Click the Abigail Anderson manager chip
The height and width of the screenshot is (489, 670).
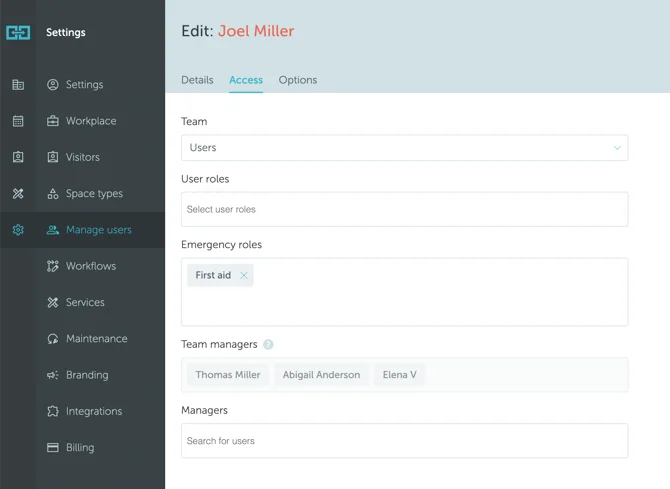(x=321, y=375)
